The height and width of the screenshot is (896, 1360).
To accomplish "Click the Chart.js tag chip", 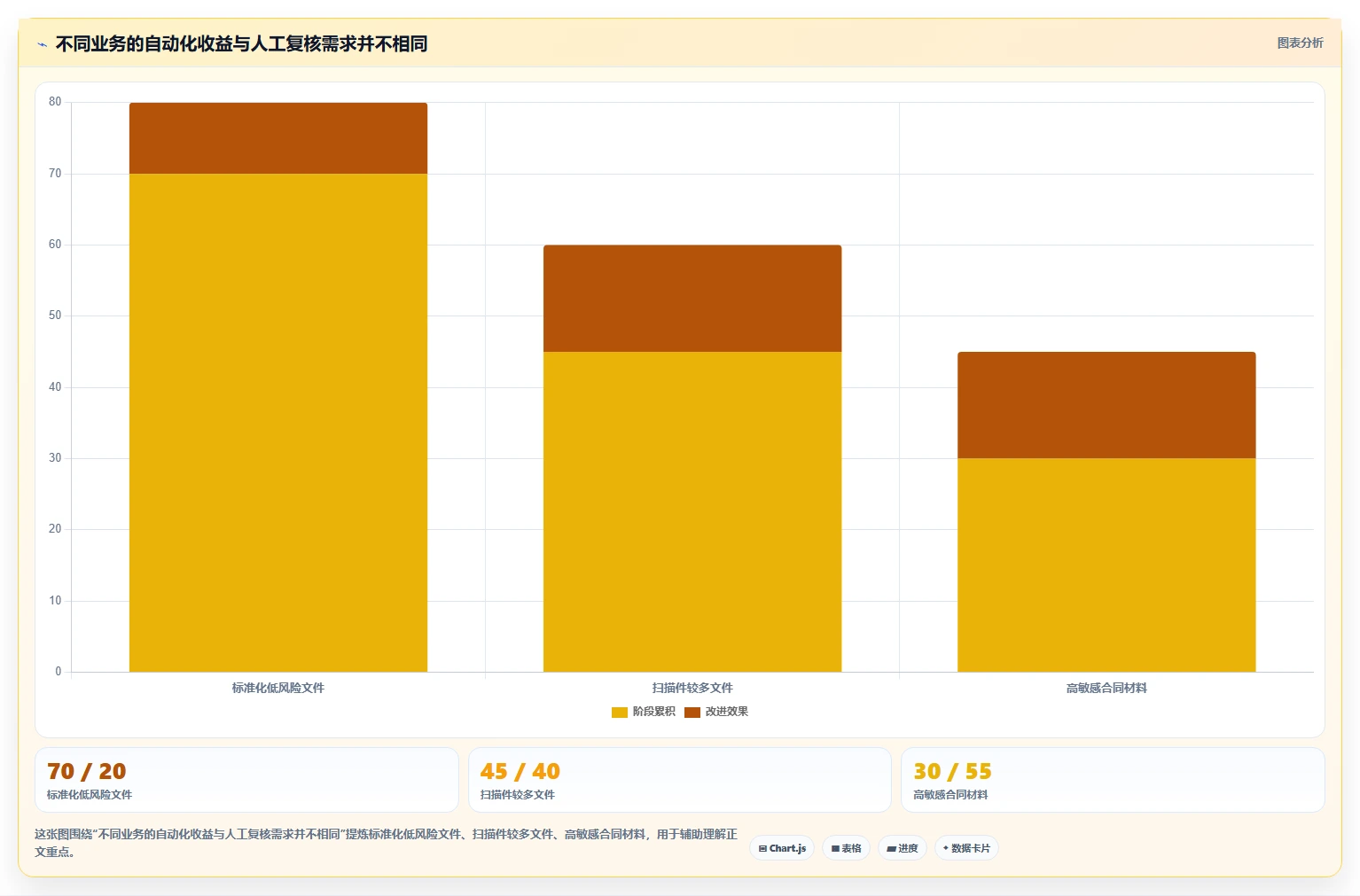I will [x=782, y=848].
